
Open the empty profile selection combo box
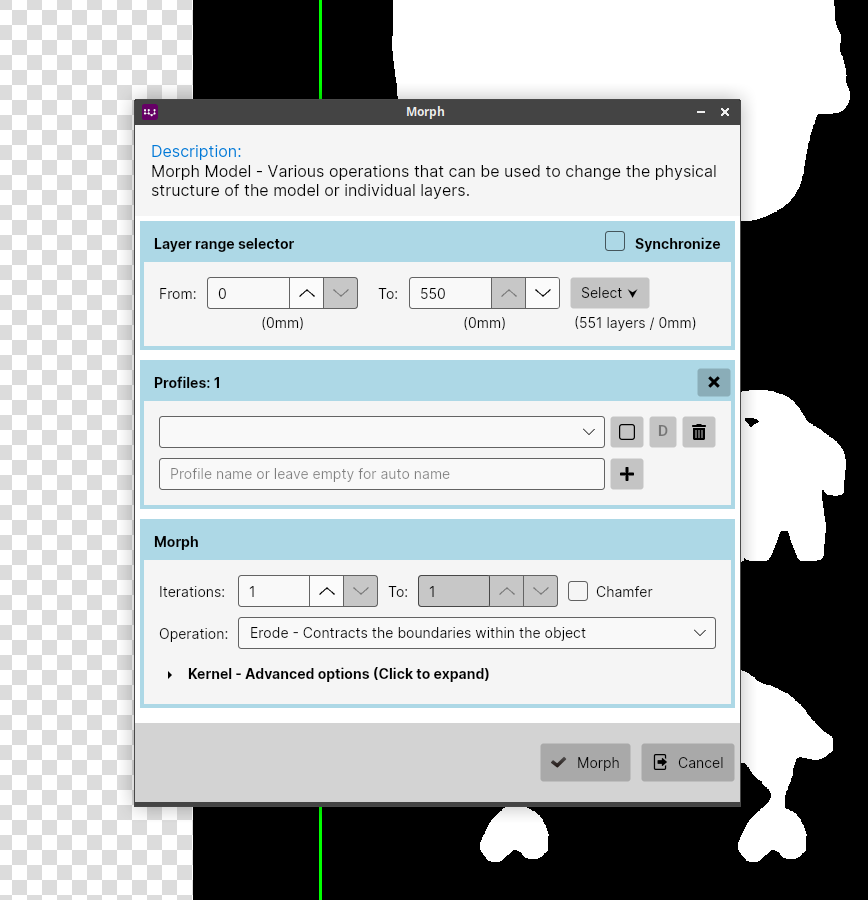(x=381, y=432)
